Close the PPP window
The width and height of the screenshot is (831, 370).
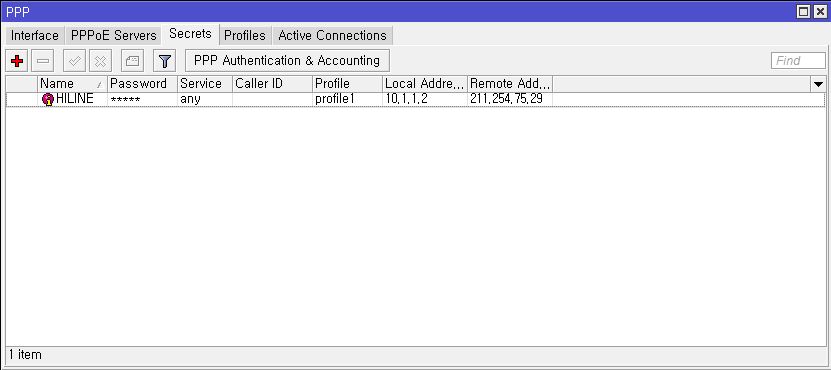point(820,12)
